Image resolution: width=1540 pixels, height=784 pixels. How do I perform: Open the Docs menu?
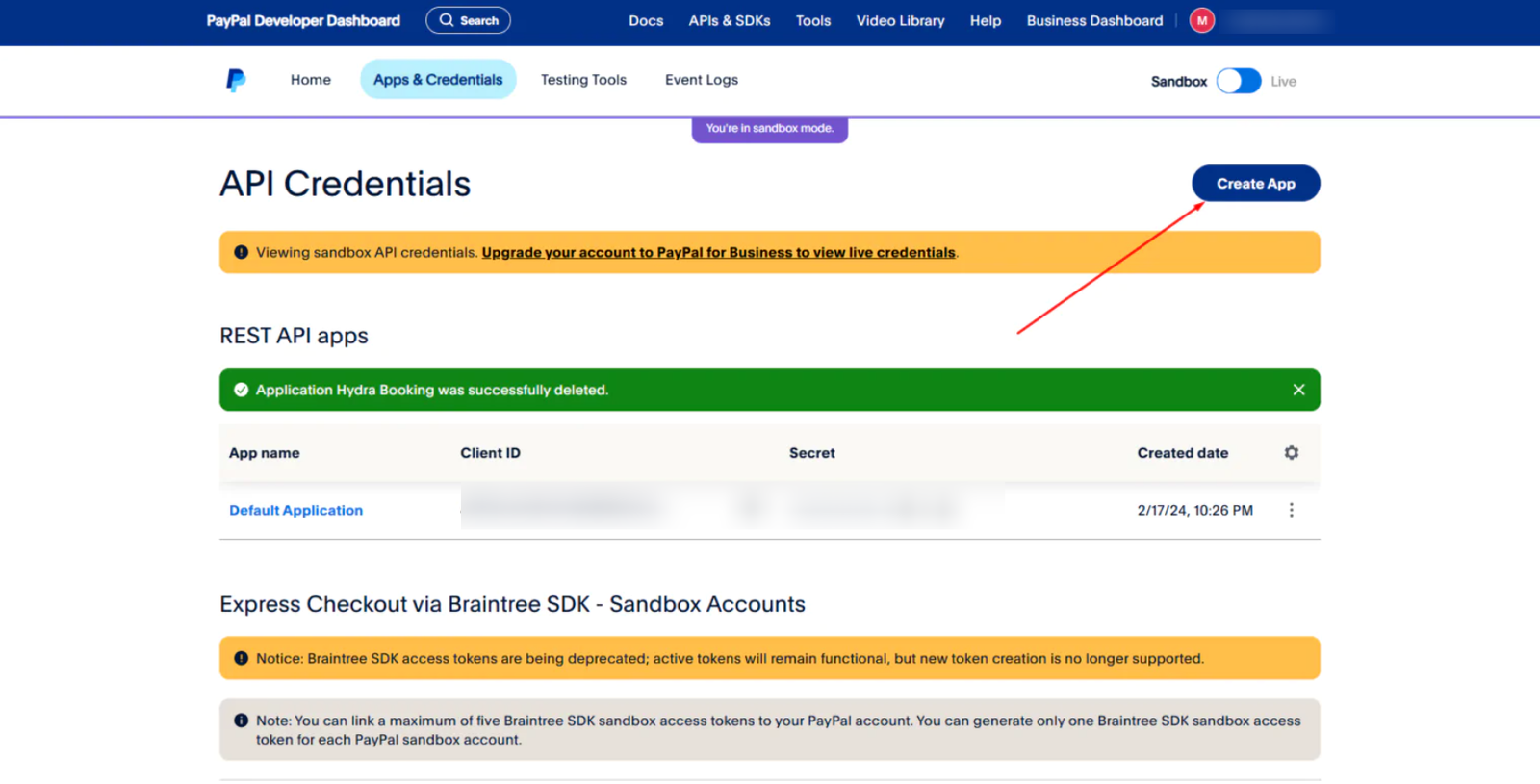click(x=646, y=20)
